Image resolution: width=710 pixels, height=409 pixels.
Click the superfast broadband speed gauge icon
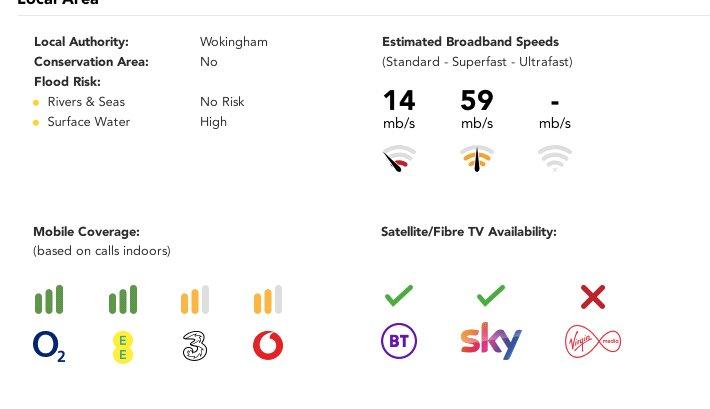(x=477, y=159)
